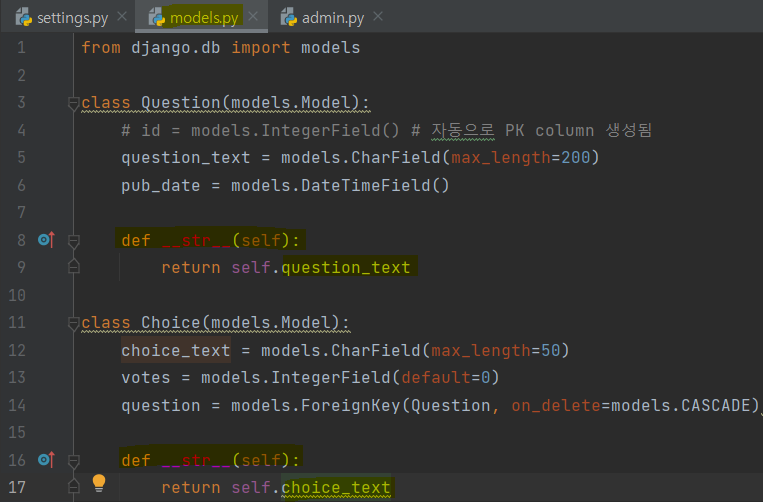Close the models.py tab
763x502 pixels.
tap(253, 17)
